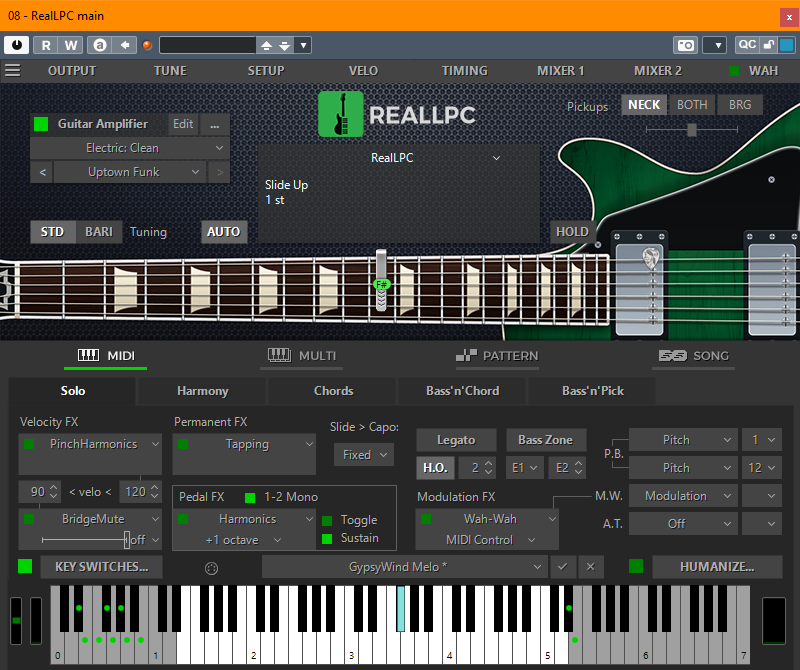Open the MIXER 1 menu
Screen dimensions: 800x670
click(x=560, y=70)
